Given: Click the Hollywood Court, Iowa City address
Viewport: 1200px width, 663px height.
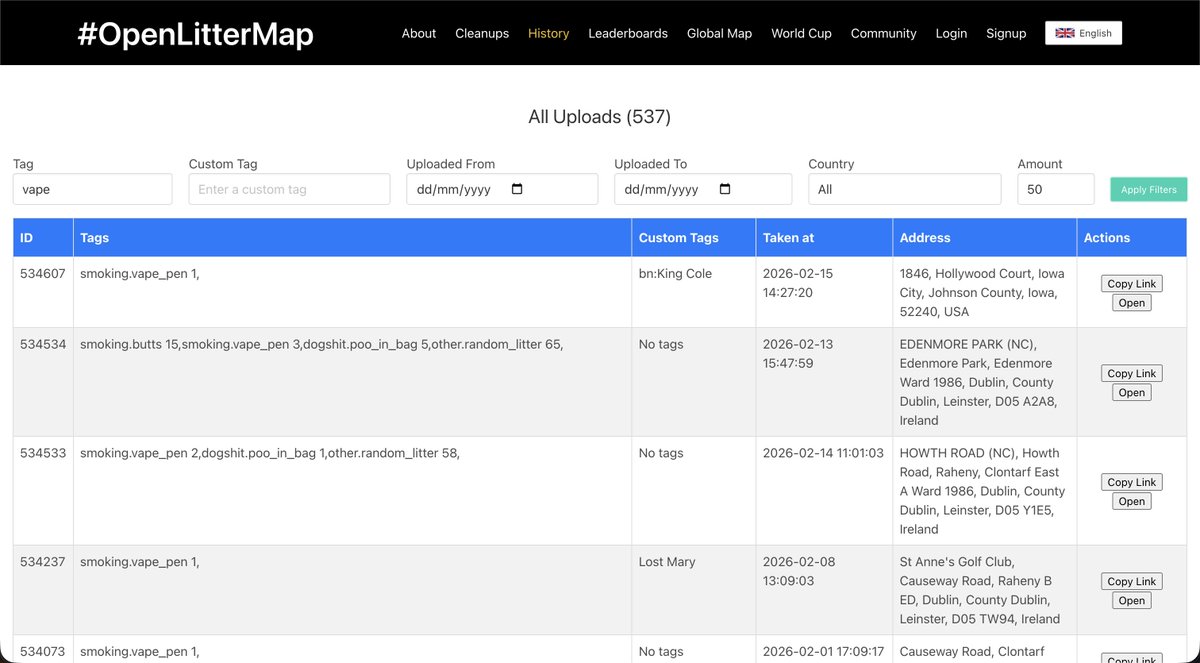Looking at the screenshot, I should coord(983,292).
